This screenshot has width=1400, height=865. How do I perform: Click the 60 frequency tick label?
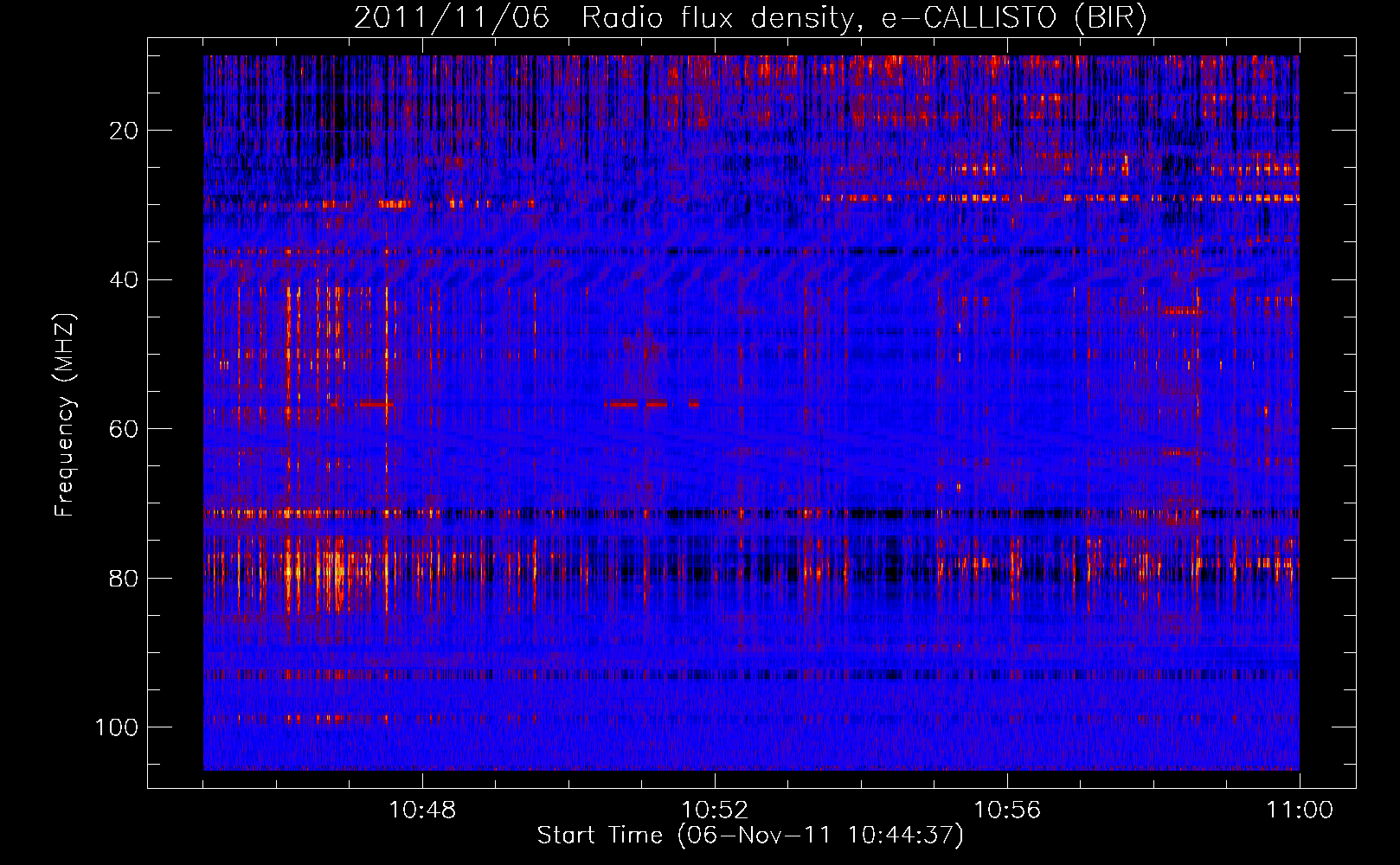point(125,429)
